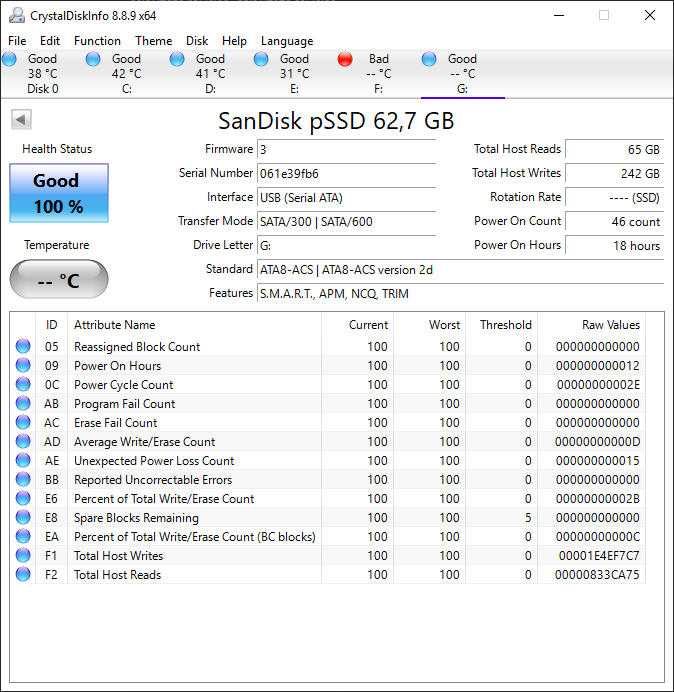Open the File menu
Image resolution: width=674 pixels, height=692 pixels.
click(x=17, y=41)
